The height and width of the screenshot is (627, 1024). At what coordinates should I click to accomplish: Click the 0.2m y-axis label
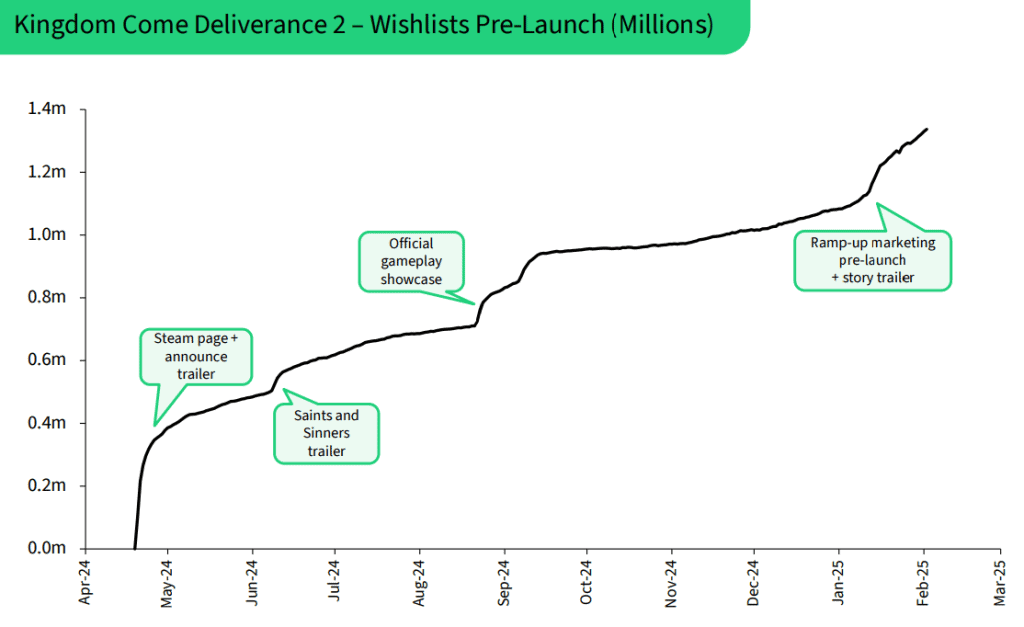pyautogui.click(x=46, y=486)
